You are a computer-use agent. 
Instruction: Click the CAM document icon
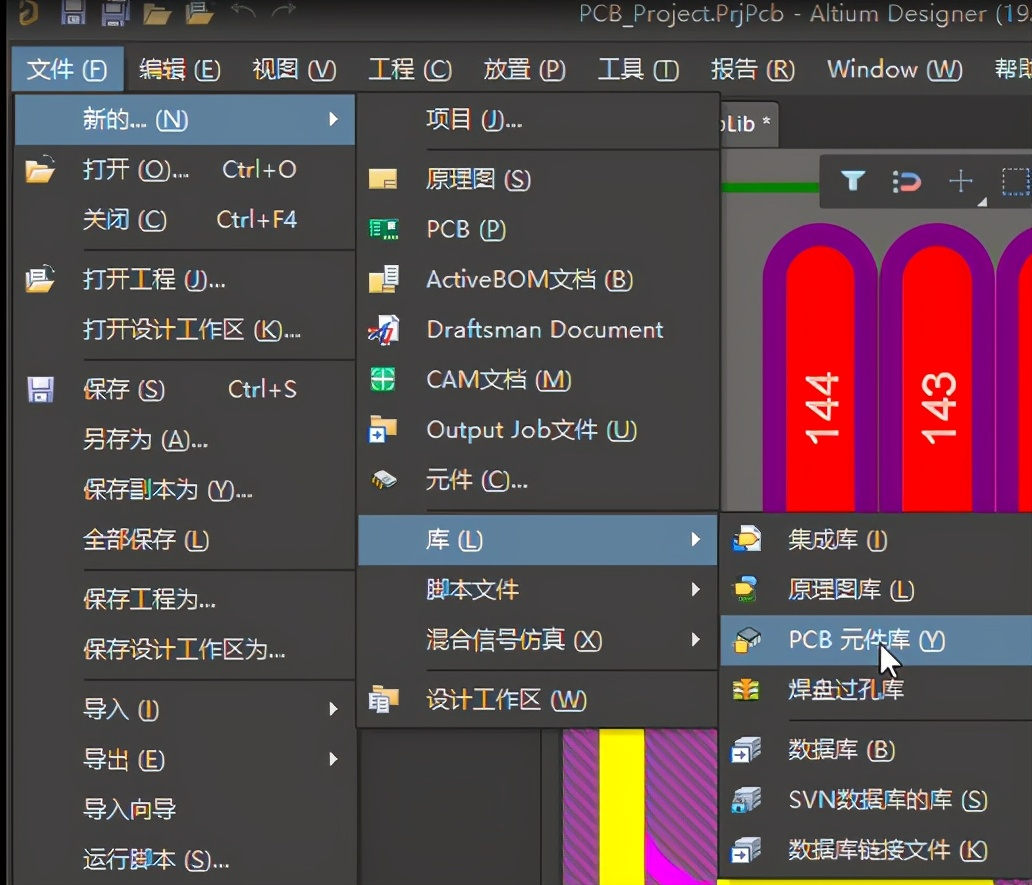pyautogui.click(x=382, y=380)
